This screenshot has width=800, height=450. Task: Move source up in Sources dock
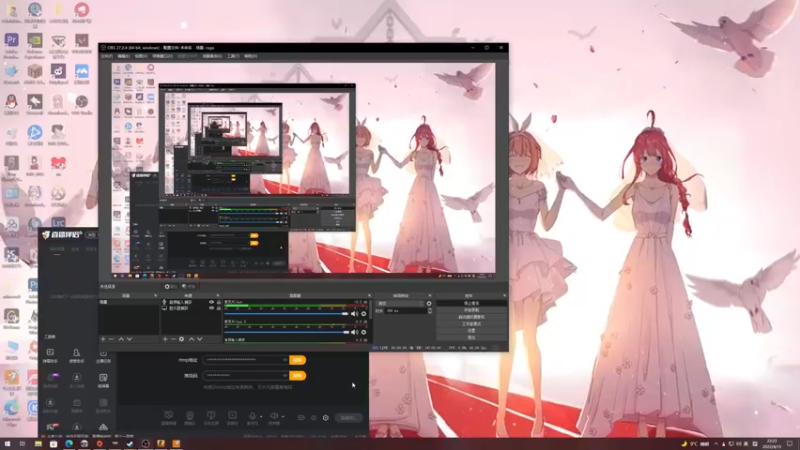pos(191,339)
